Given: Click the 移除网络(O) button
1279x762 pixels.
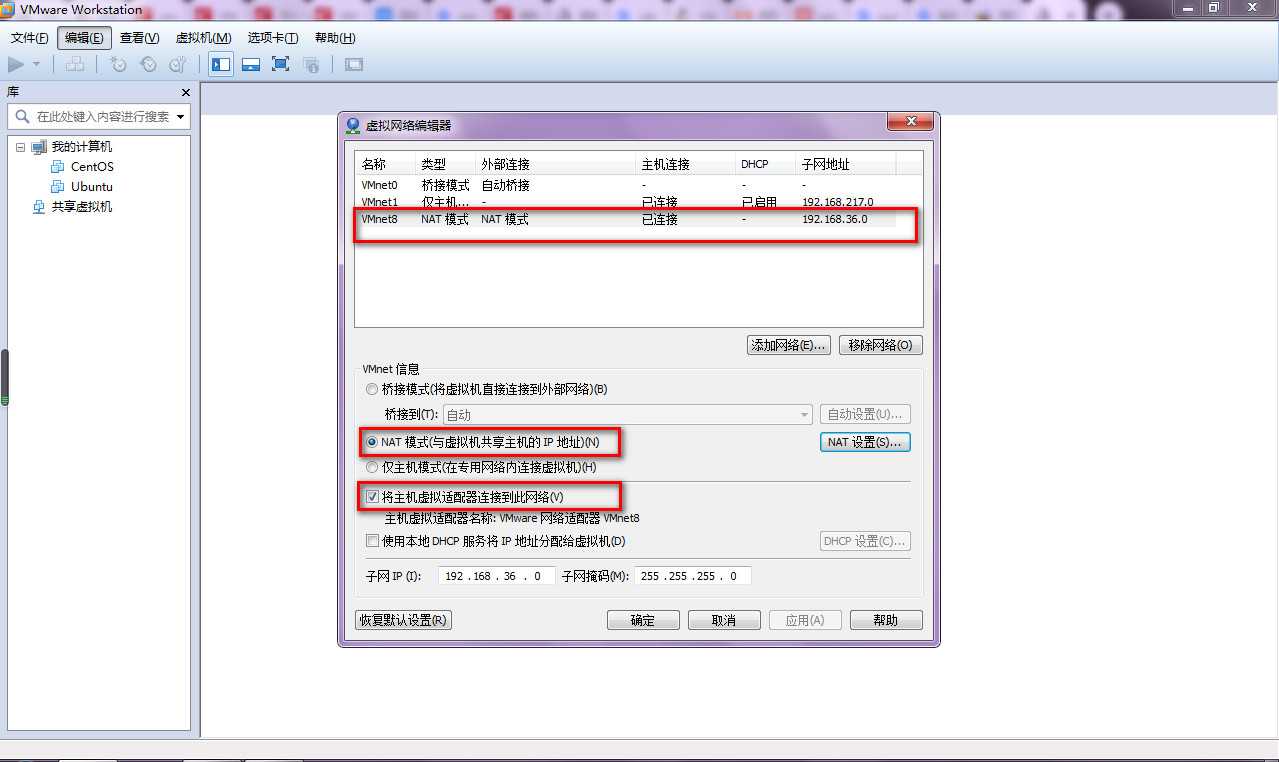Looking at the screenshot, I should tap(880, 345).
